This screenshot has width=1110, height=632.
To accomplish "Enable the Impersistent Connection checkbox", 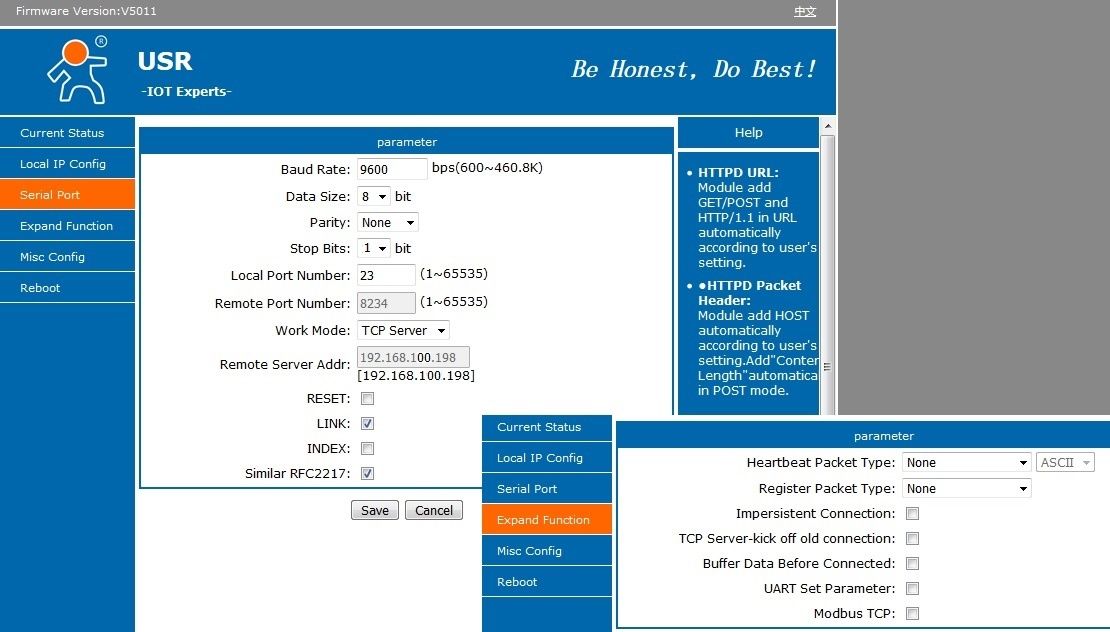I will click(x=912, y=514).
